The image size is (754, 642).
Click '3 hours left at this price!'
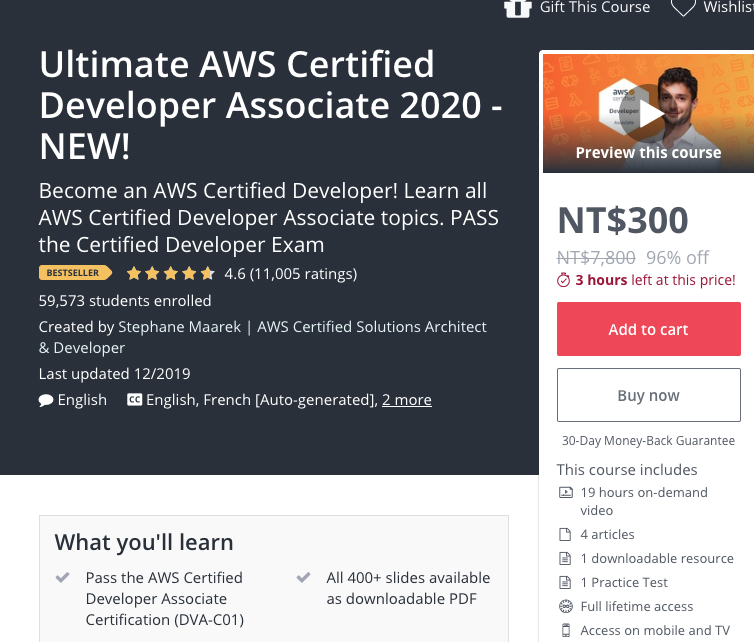tap(655, 280)
